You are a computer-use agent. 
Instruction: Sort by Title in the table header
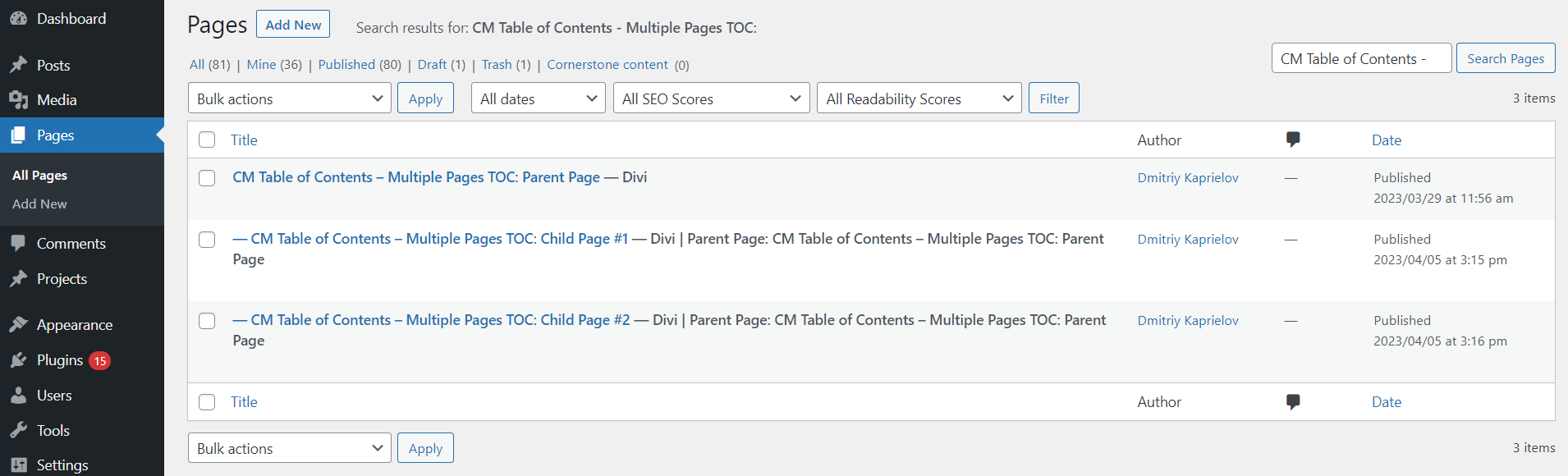[244, 140]
